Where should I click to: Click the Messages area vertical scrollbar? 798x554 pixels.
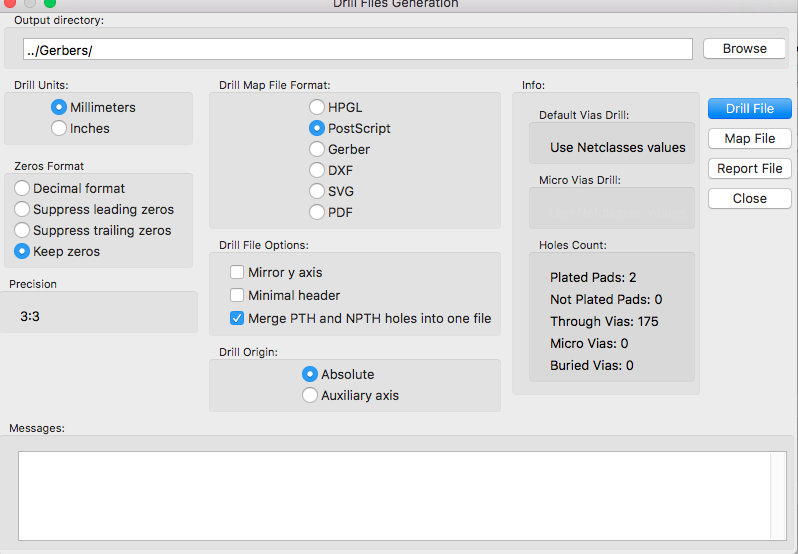point(779,495)
